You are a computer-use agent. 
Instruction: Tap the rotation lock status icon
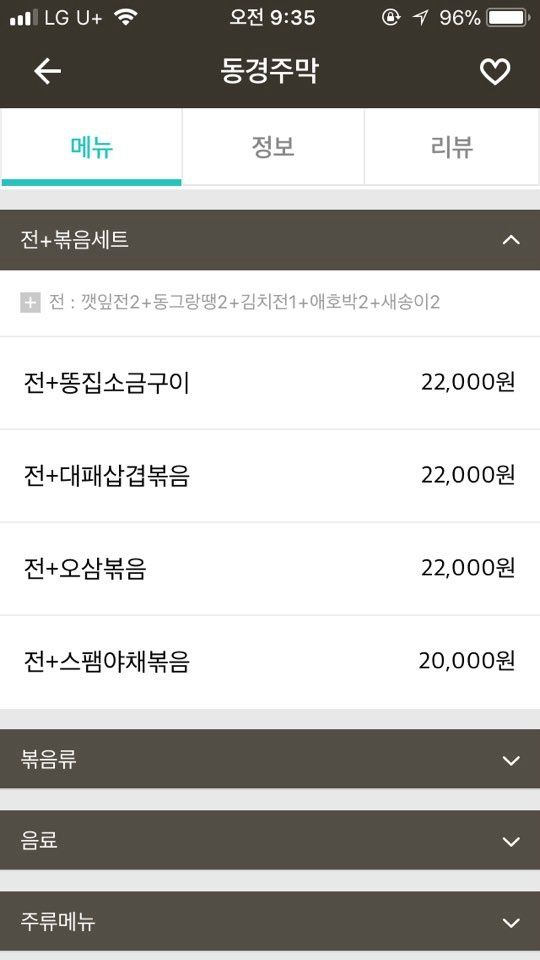(391, 18)
